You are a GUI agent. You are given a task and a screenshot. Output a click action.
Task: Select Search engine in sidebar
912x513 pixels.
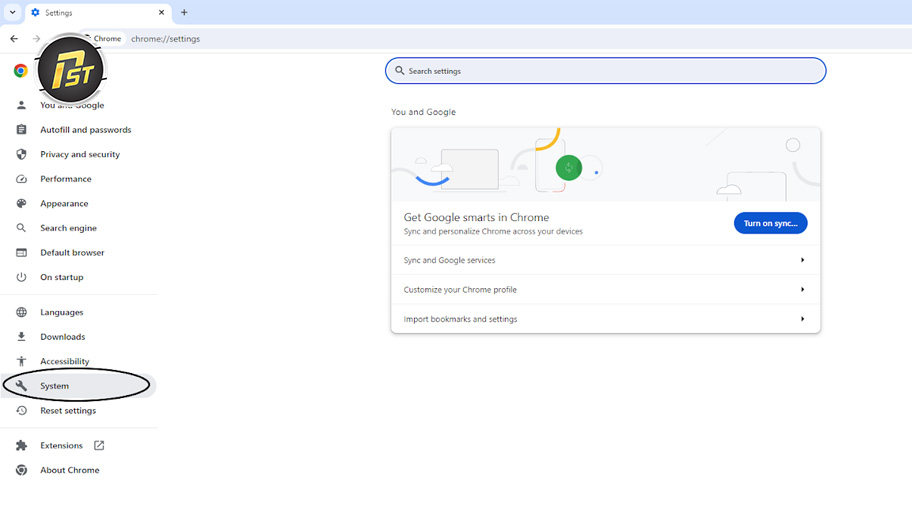tap(68, 228)
